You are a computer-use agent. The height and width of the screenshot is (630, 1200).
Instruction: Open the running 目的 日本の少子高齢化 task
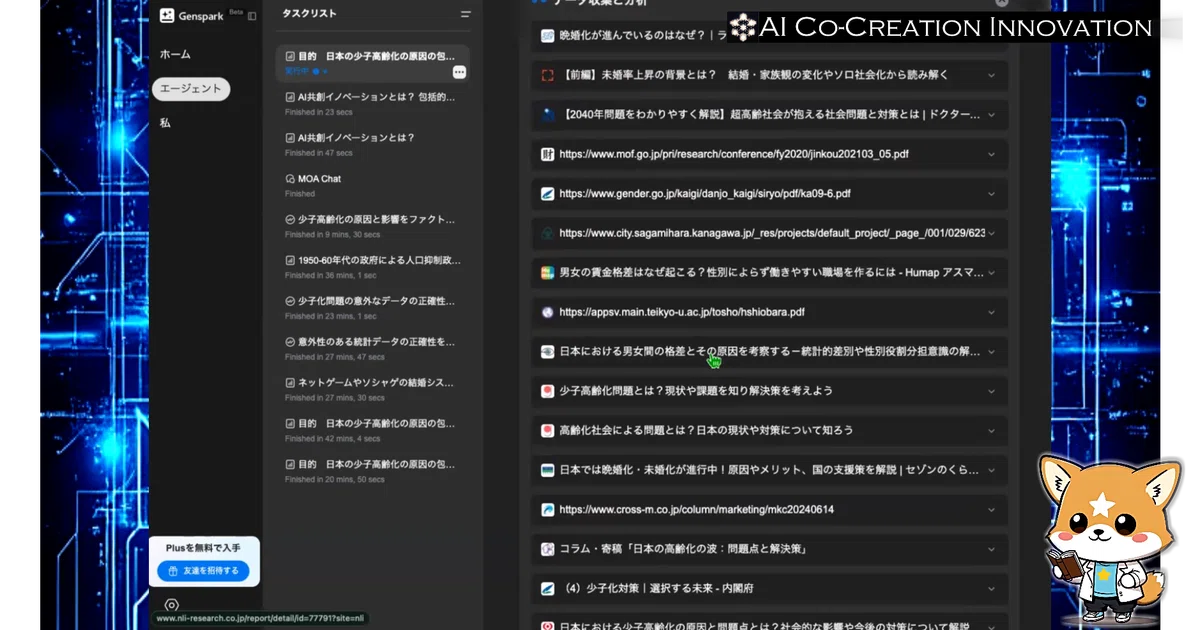372,62
